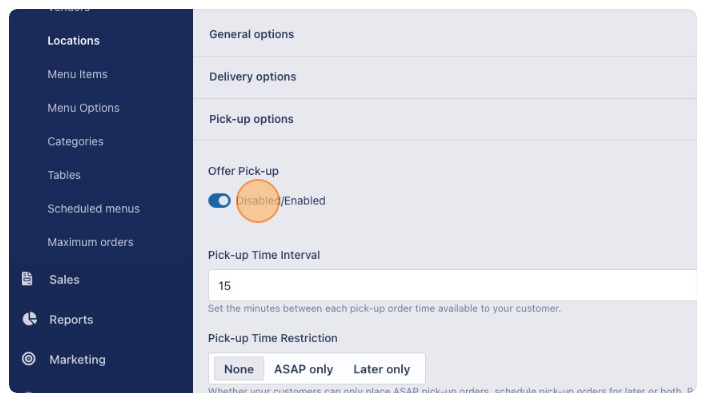Screen dimensions: 704x399
Task: Open Scheduled menus sidebar link
Action: pyautogui.click(x=93, y=209)
